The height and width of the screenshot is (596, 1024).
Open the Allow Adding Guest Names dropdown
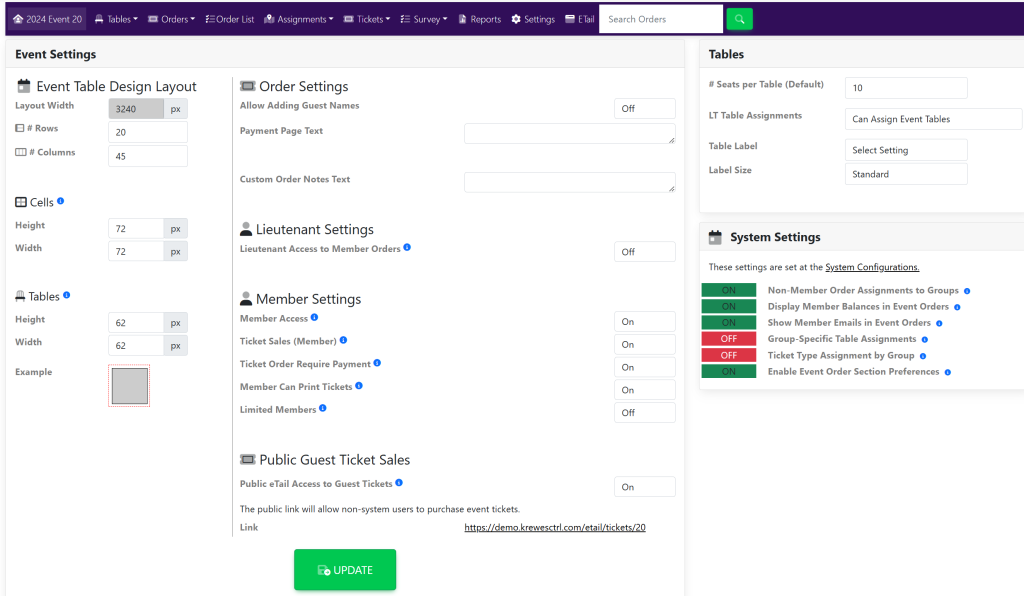click(644, 108)
